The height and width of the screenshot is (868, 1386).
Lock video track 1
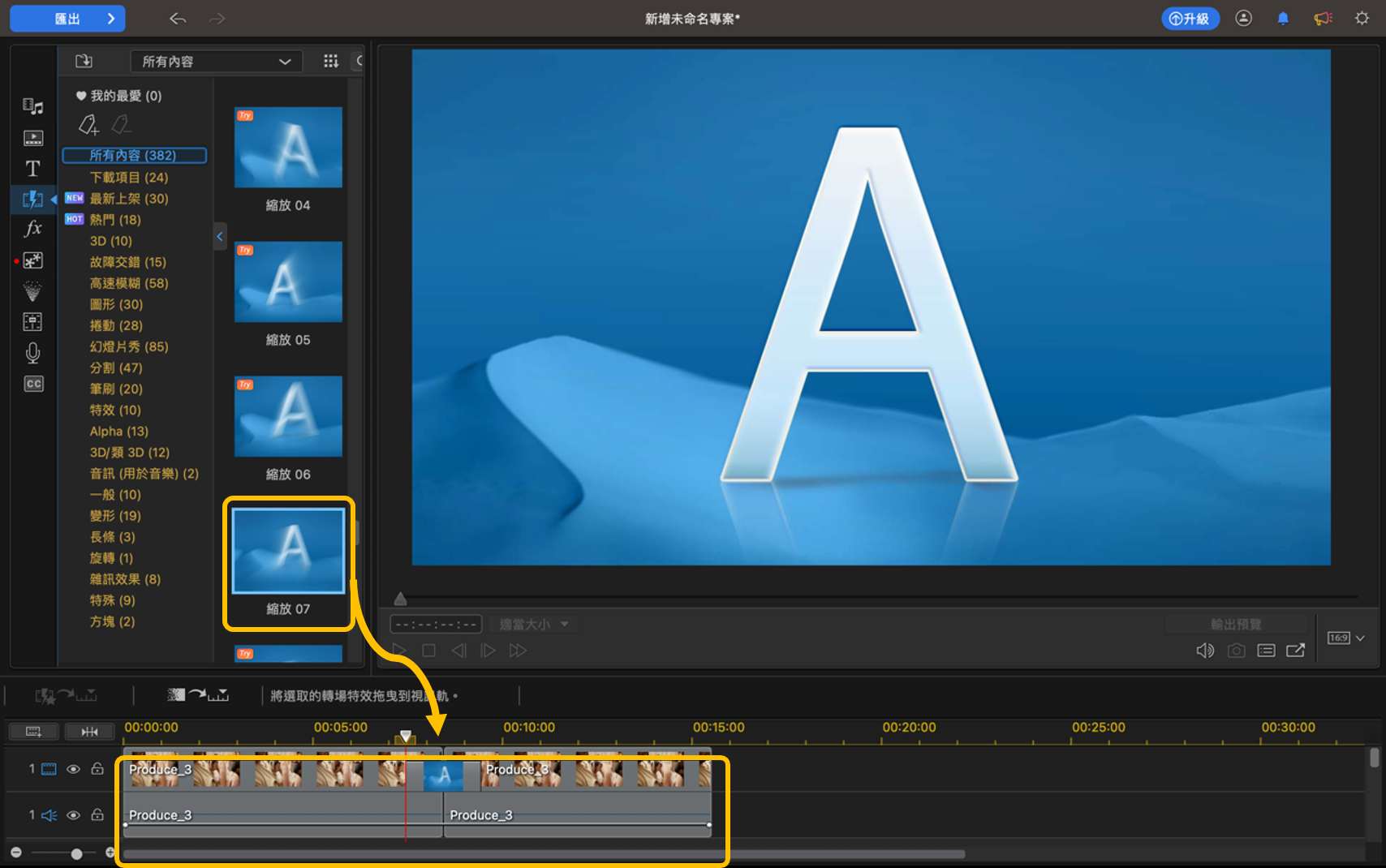97,768
